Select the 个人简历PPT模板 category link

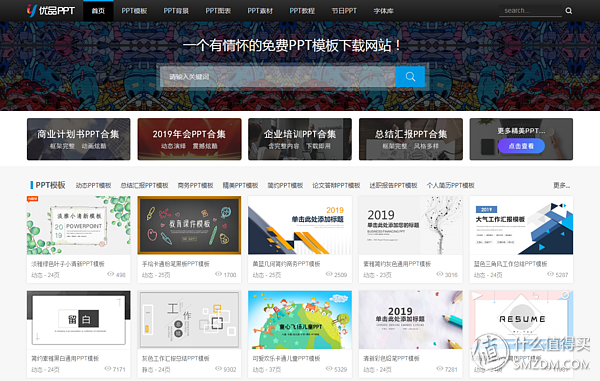(x=451, y=186)
